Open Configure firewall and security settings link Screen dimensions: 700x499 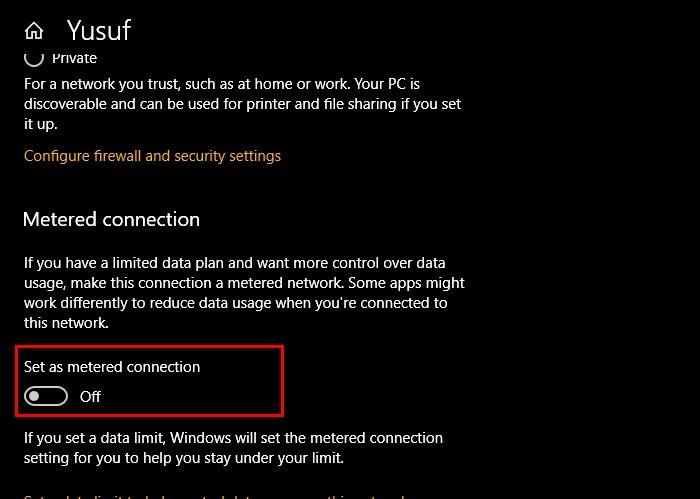pos(152,156)
